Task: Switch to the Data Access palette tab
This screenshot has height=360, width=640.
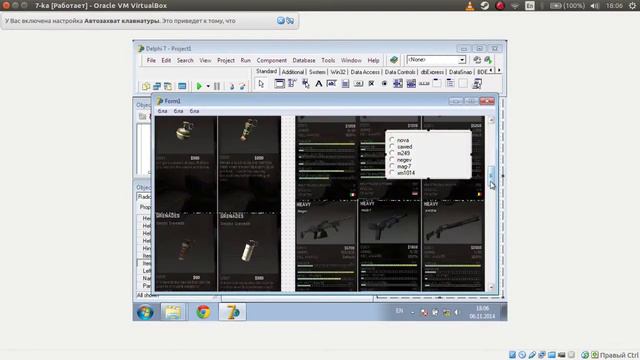Action: [x=365, y=72]
